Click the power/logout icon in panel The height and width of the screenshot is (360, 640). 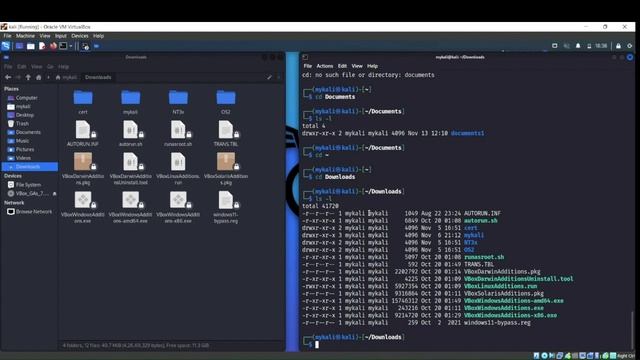630,46
